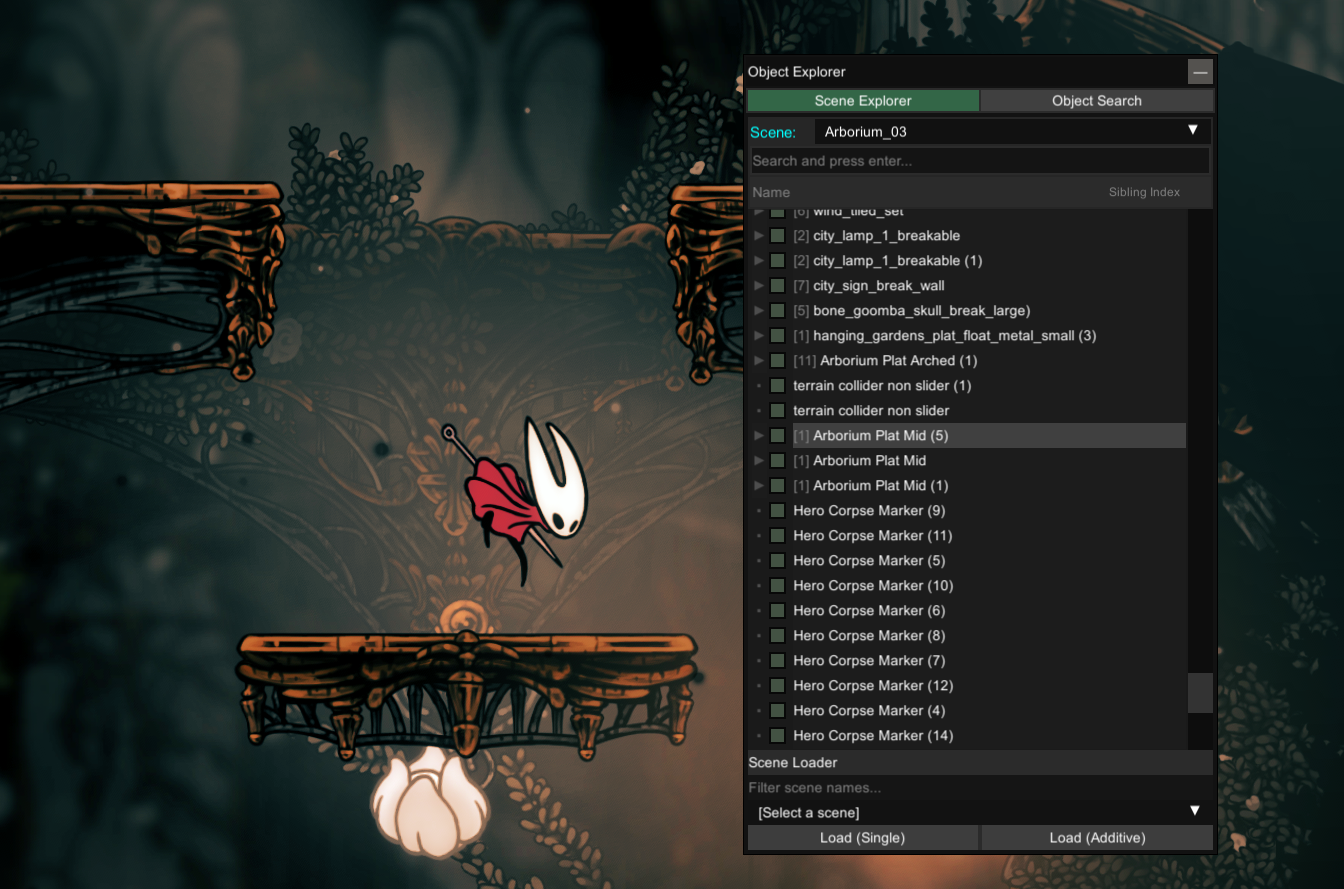Expand bone_goomba_skull_break_large tree arrow
This screenshot has height=889, width=1344.
(x=759, y=311)
